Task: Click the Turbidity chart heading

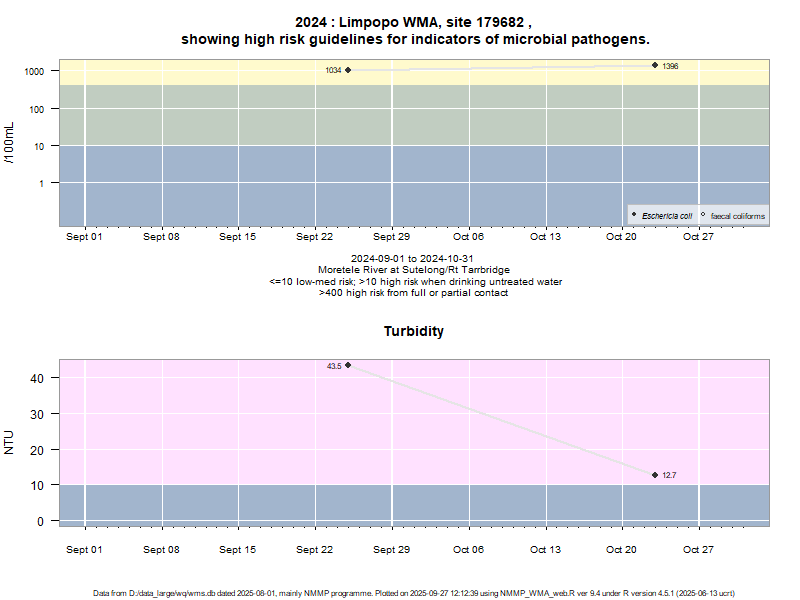Action: pyautogui.click(x=414, y=331)
